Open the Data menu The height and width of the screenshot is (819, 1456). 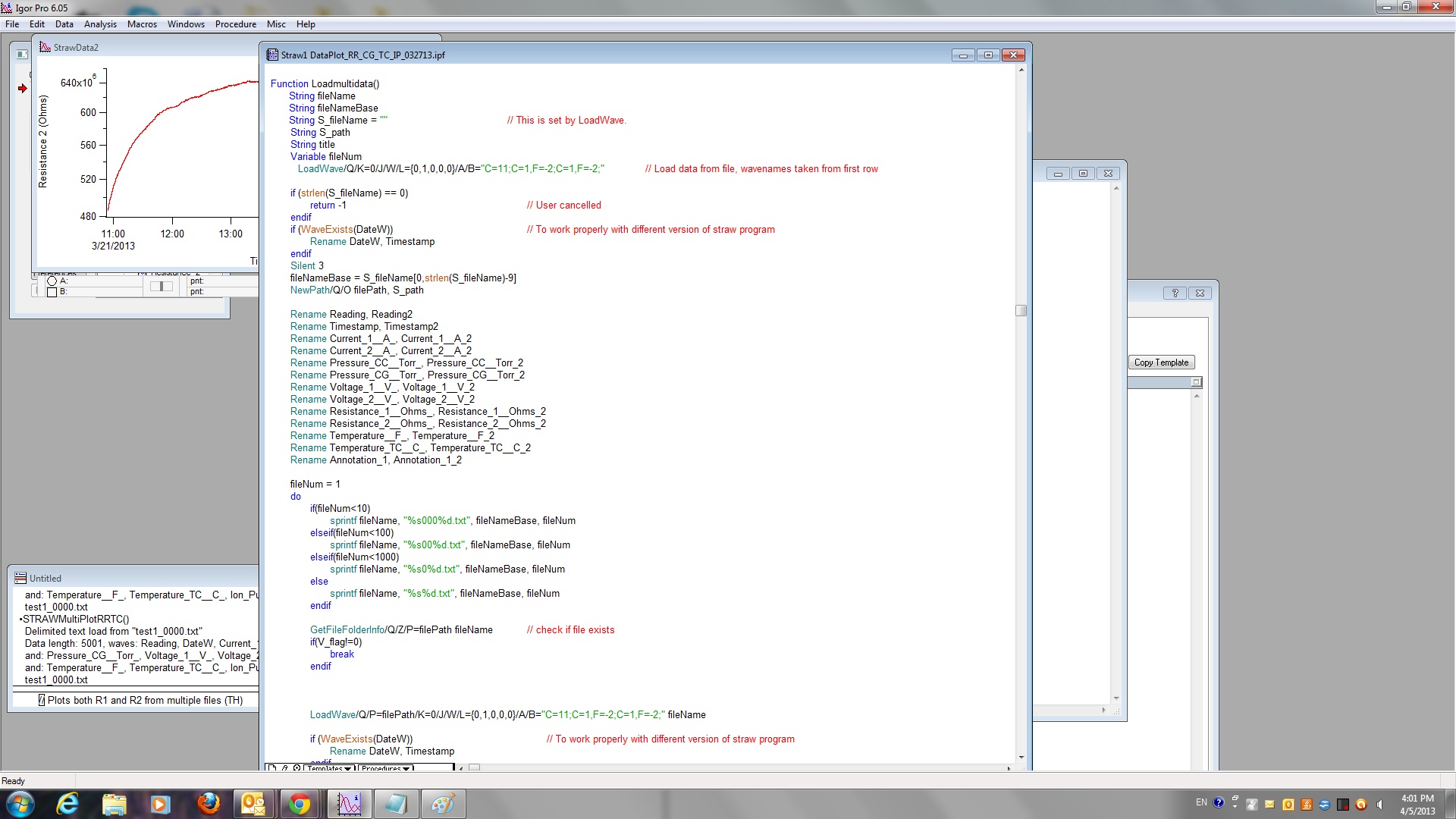pos(64,24)
